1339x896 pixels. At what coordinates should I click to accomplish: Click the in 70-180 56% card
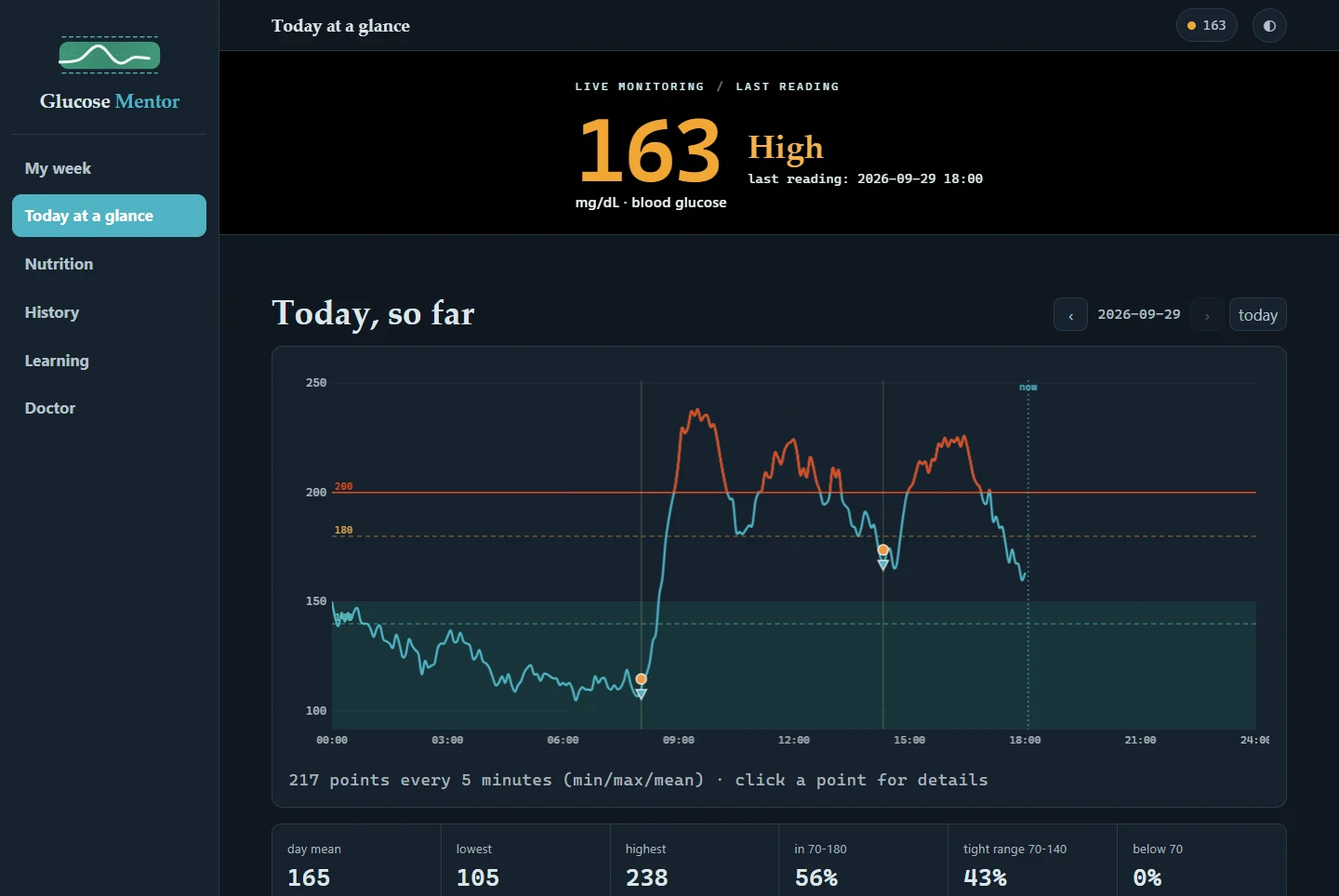(863, 861)
